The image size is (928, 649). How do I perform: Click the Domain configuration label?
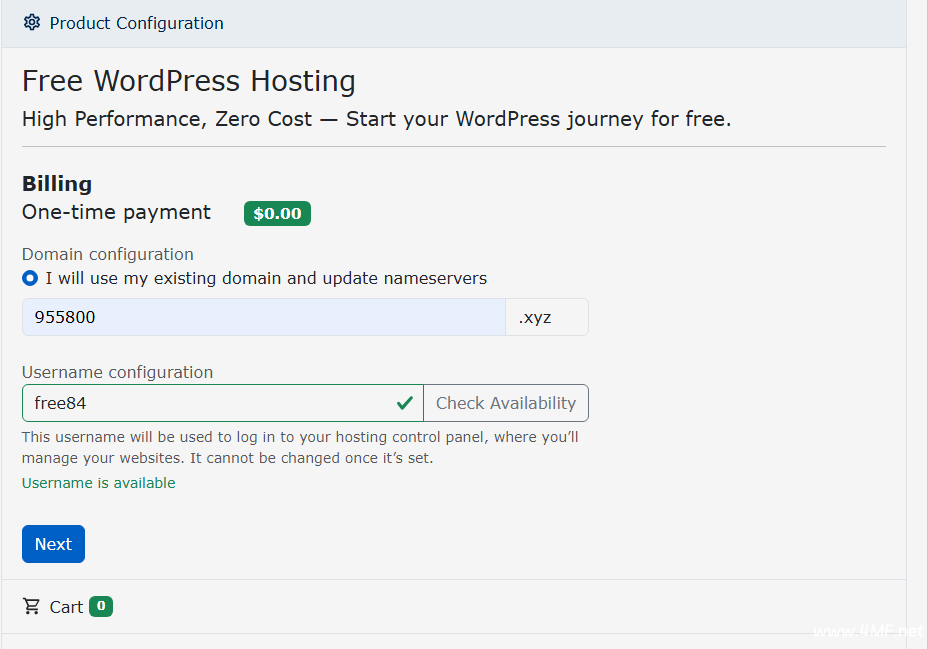click(108, 254)
